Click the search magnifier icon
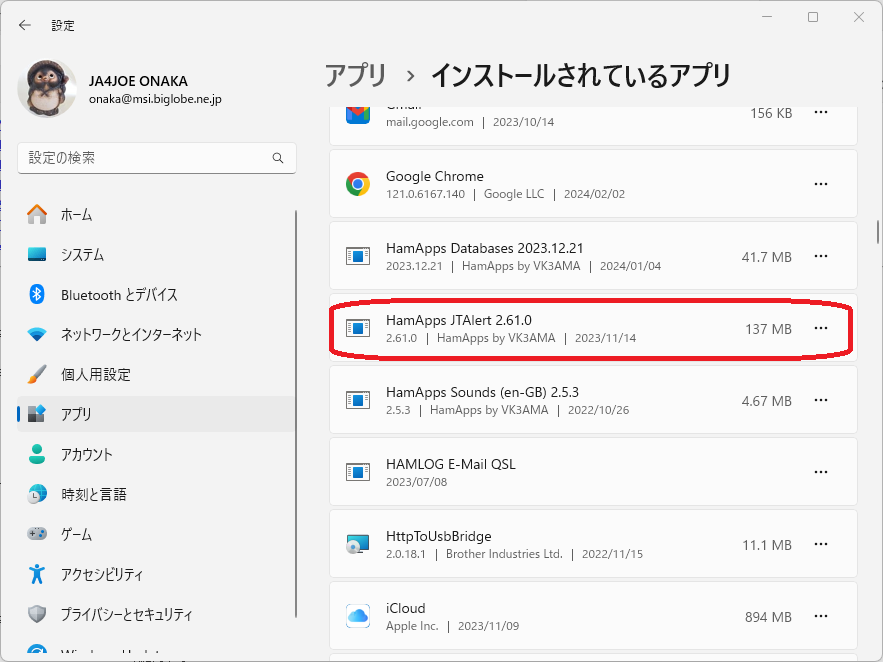 tap(278, 158)
